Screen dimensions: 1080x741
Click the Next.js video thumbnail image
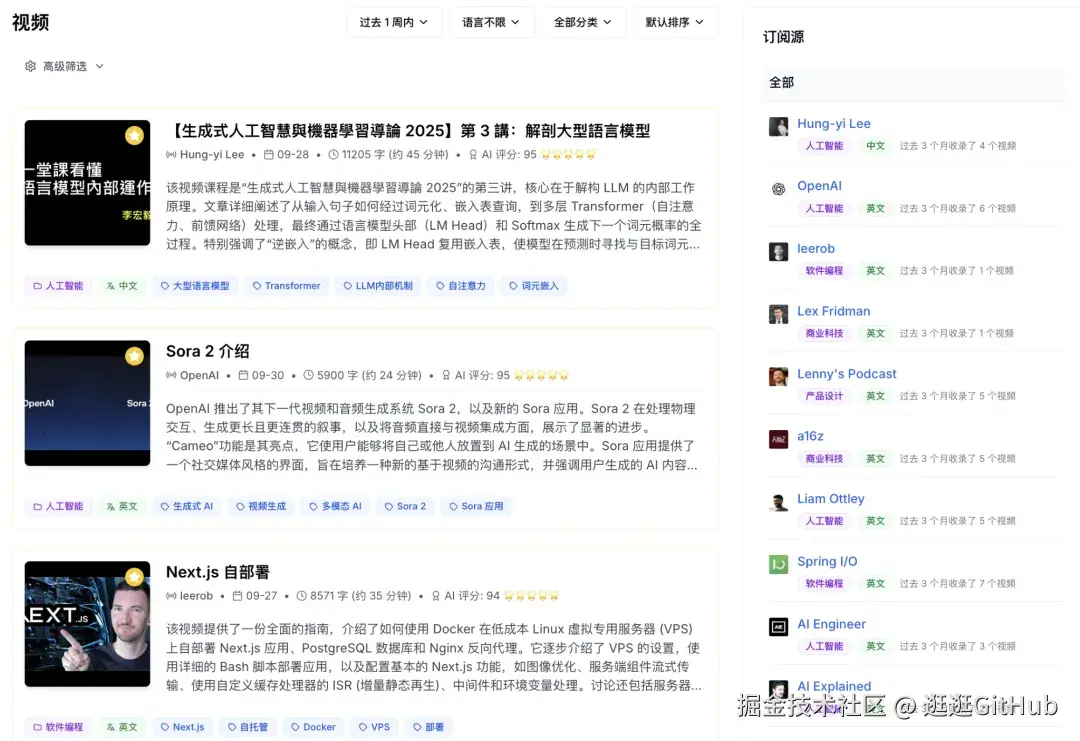click(87, 624)
